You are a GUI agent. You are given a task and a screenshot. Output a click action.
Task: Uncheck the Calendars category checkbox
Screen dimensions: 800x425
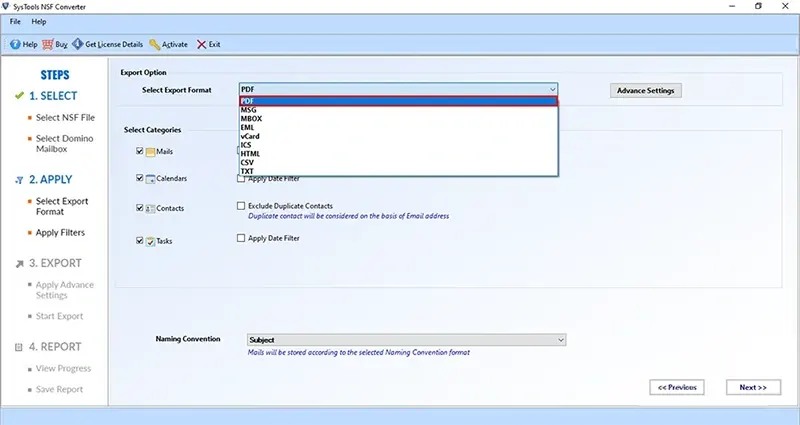[140, 178]
